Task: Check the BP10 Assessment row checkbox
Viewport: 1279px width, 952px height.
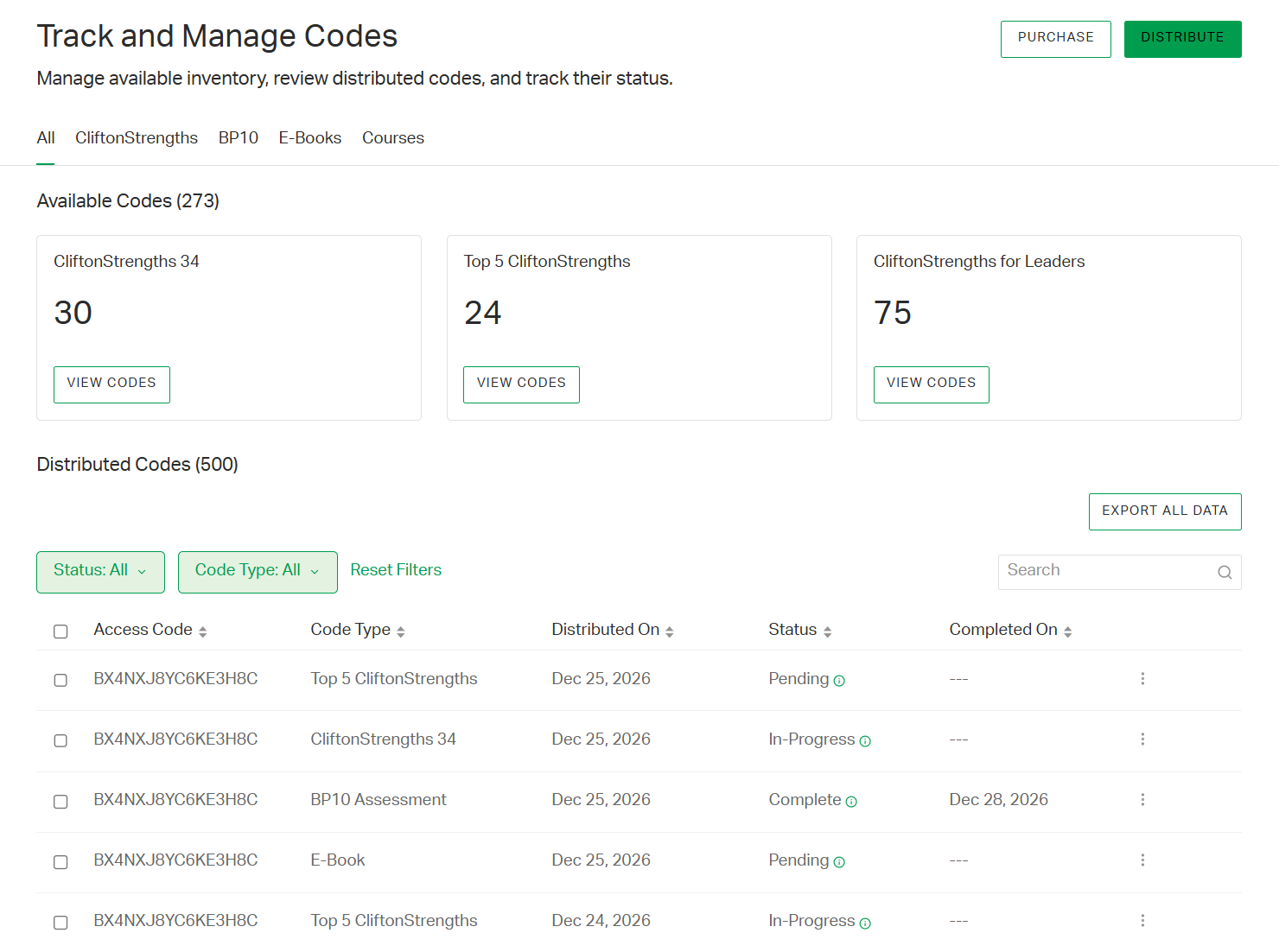Action: pos(60,802)
